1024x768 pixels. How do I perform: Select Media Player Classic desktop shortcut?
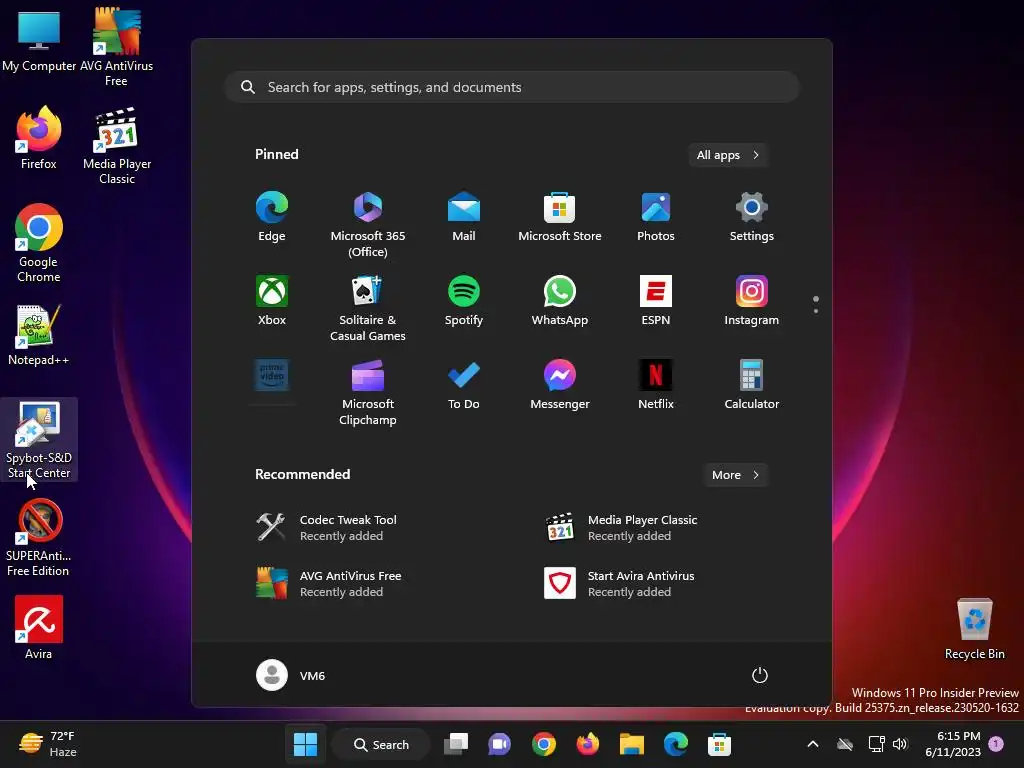117,145
